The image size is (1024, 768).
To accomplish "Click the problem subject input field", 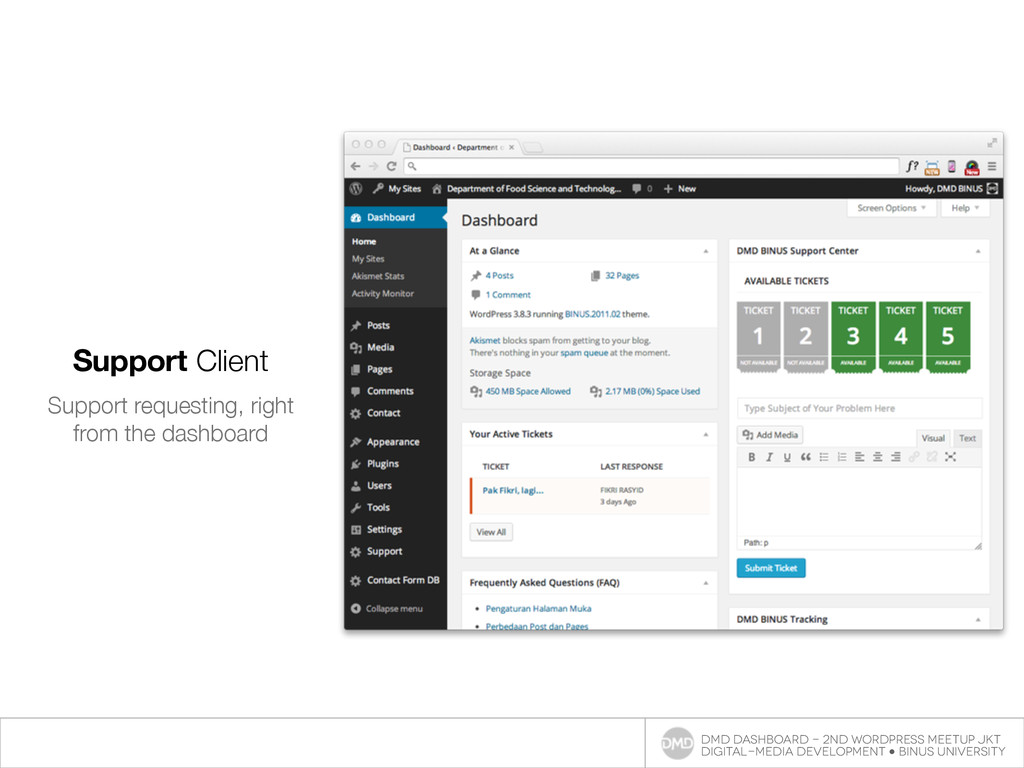I will tap(859, 408).
